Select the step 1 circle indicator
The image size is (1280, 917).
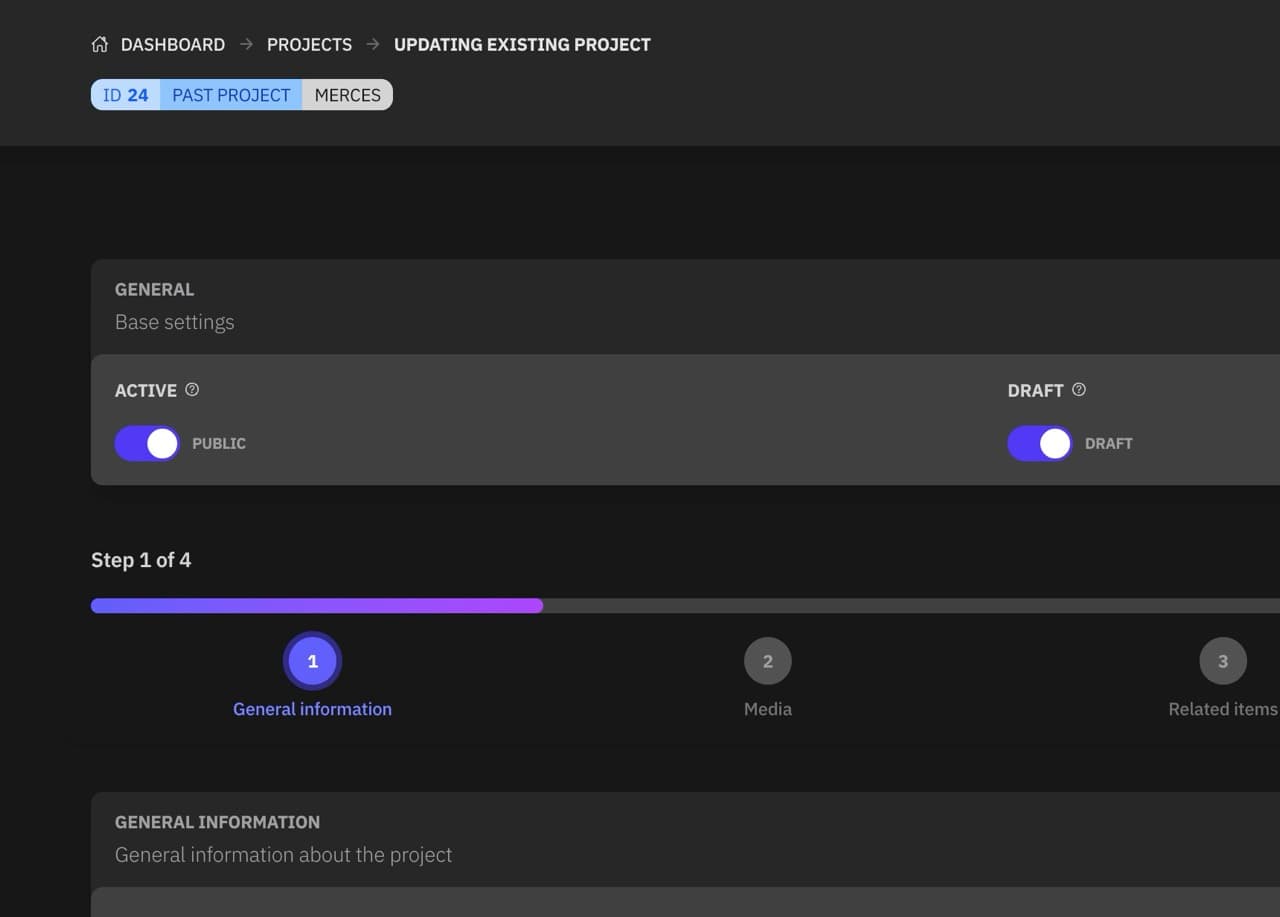click(x=312, y=661)
